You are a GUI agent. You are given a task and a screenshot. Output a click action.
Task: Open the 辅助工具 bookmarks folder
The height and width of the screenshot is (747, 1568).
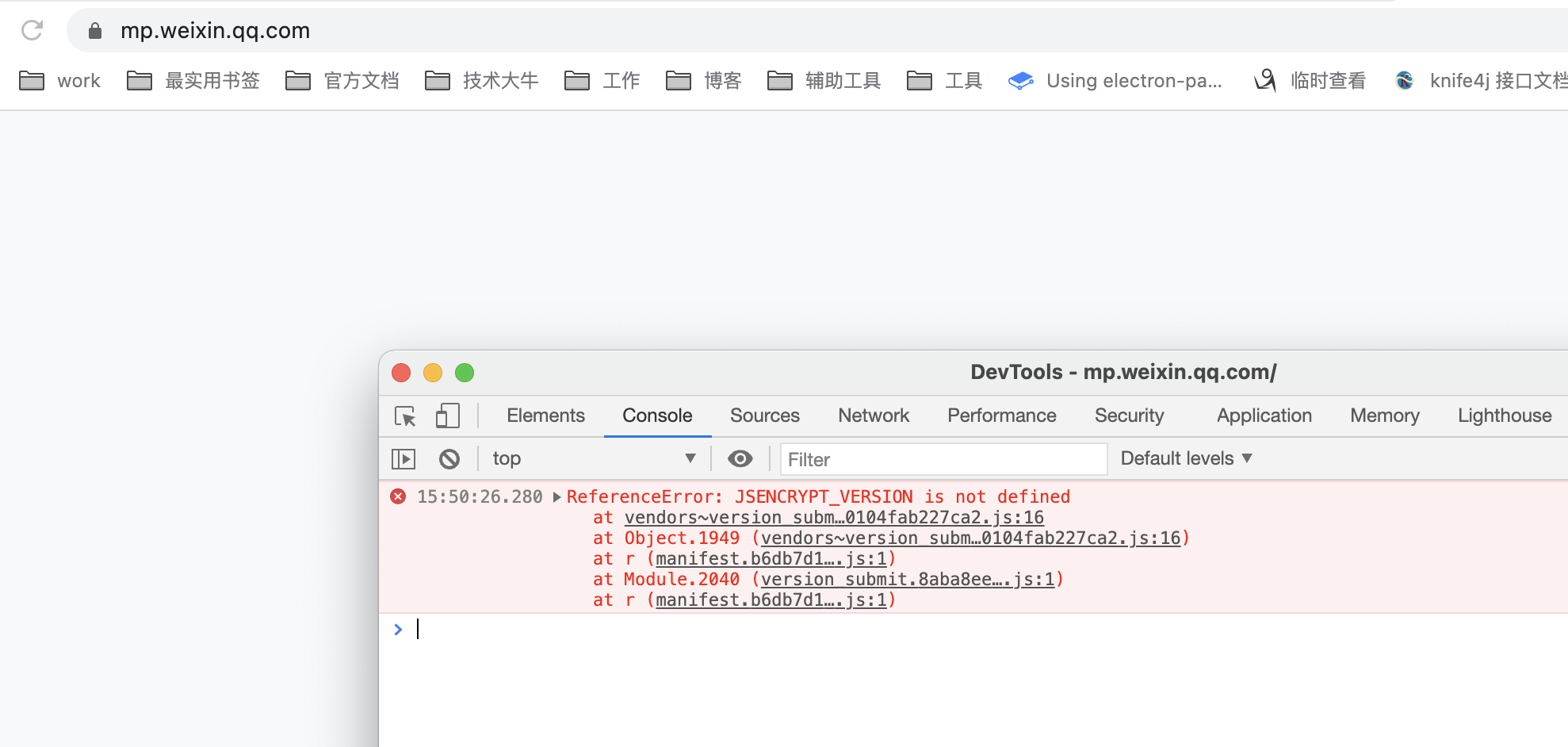point(824,81)
